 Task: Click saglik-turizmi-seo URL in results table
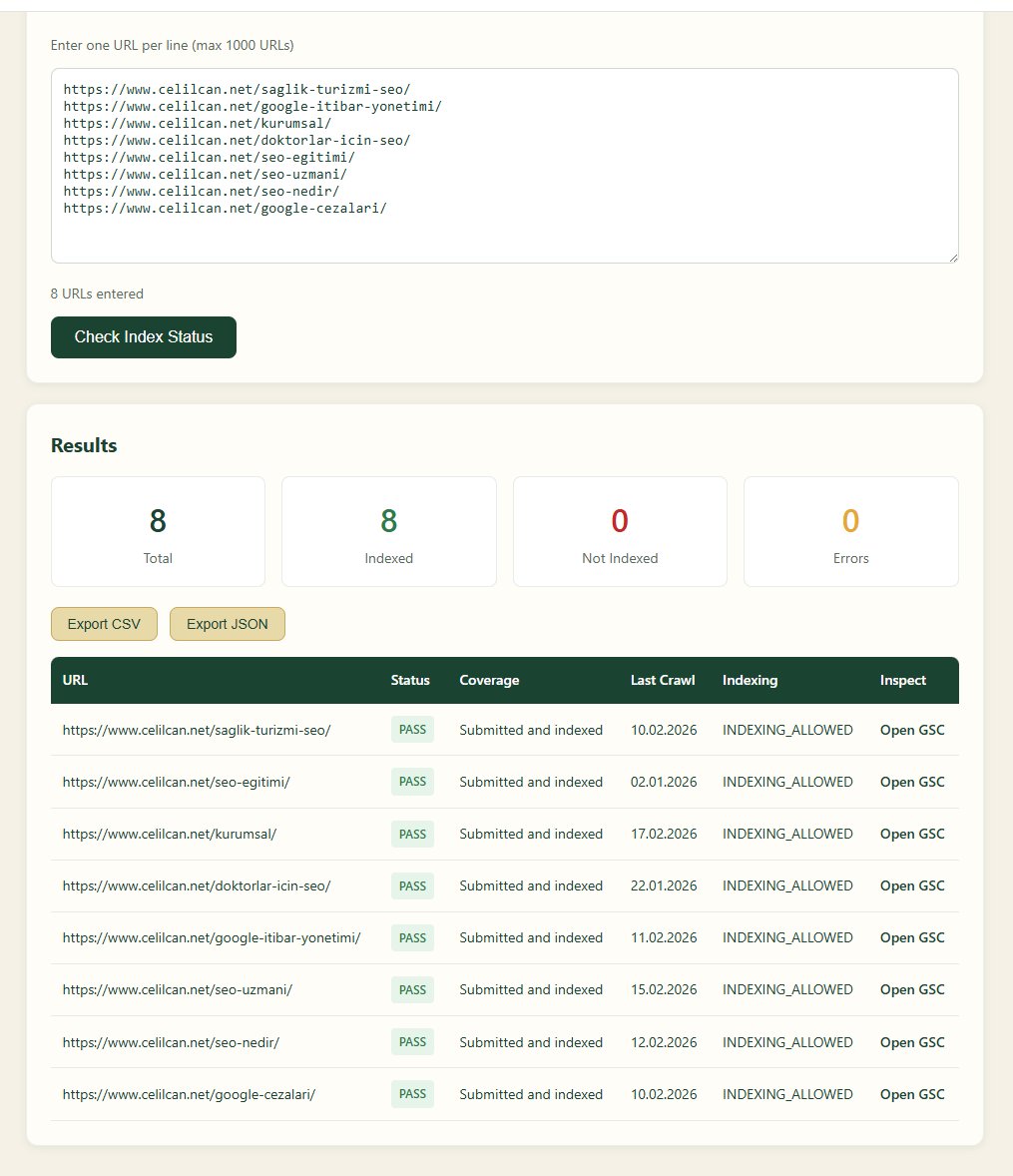(x=197, y=730)
